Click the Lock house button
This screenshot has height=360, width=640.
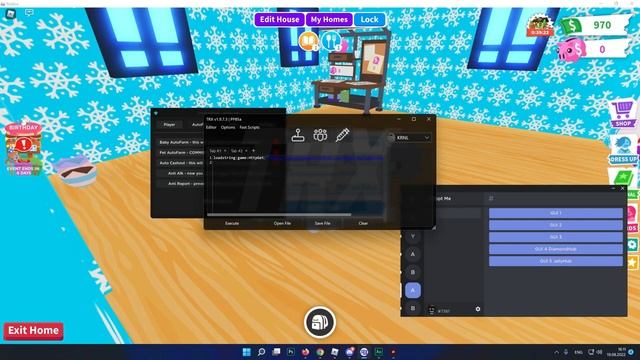pos(369,20)
